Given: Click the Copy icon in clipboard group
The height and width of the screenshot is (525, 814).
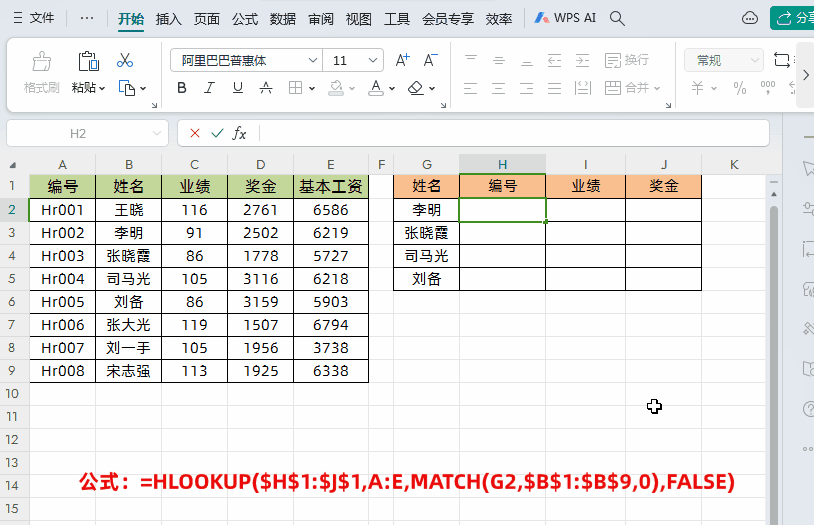Looking at the screenshot, I should [127, 88].
